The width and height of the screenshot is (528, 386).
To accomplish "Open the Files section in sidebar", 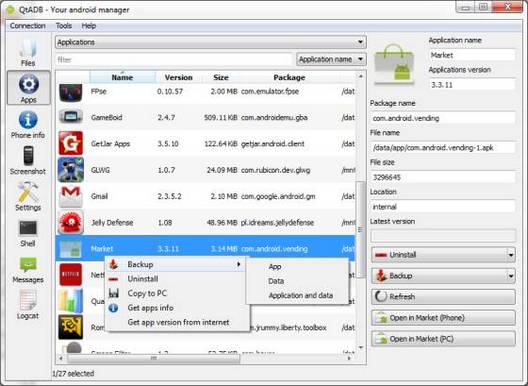I will (28, 52).
